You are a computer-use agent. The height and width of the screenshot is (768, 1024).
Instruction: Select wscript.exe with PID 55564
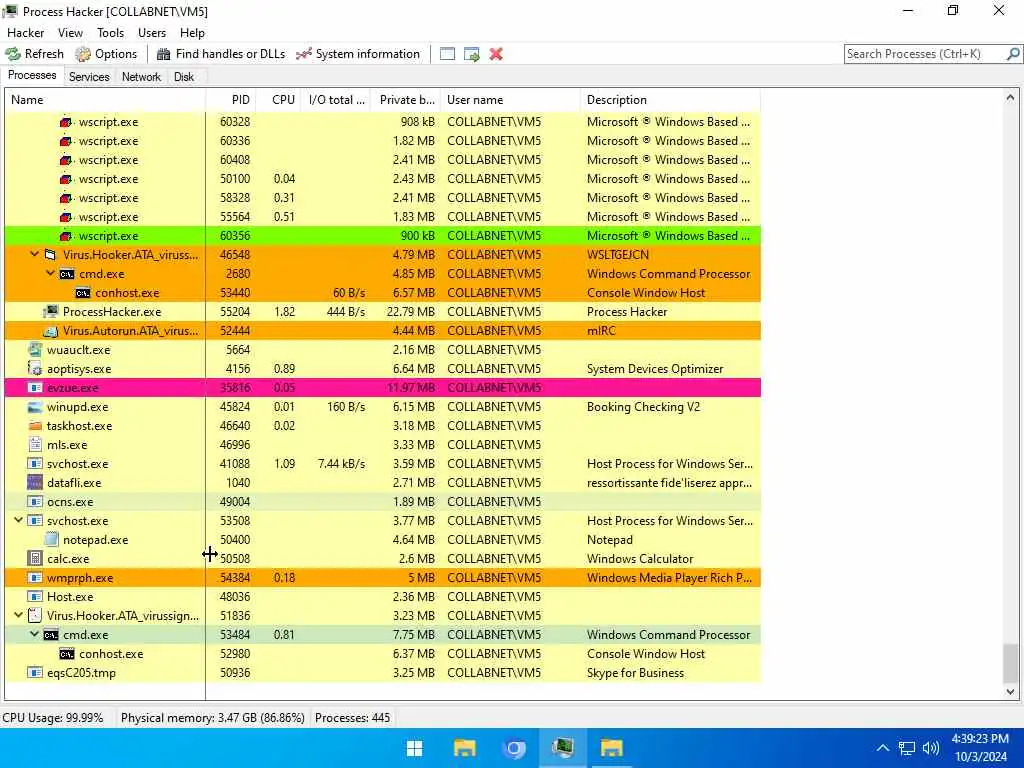pos(383,217)
